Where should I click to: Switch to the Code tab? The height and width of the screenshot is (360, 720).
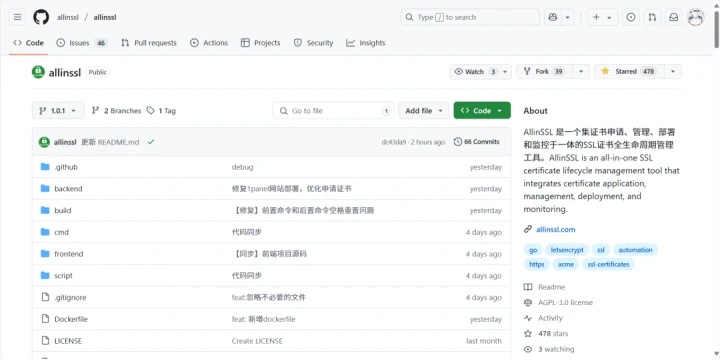click(28, 43)
